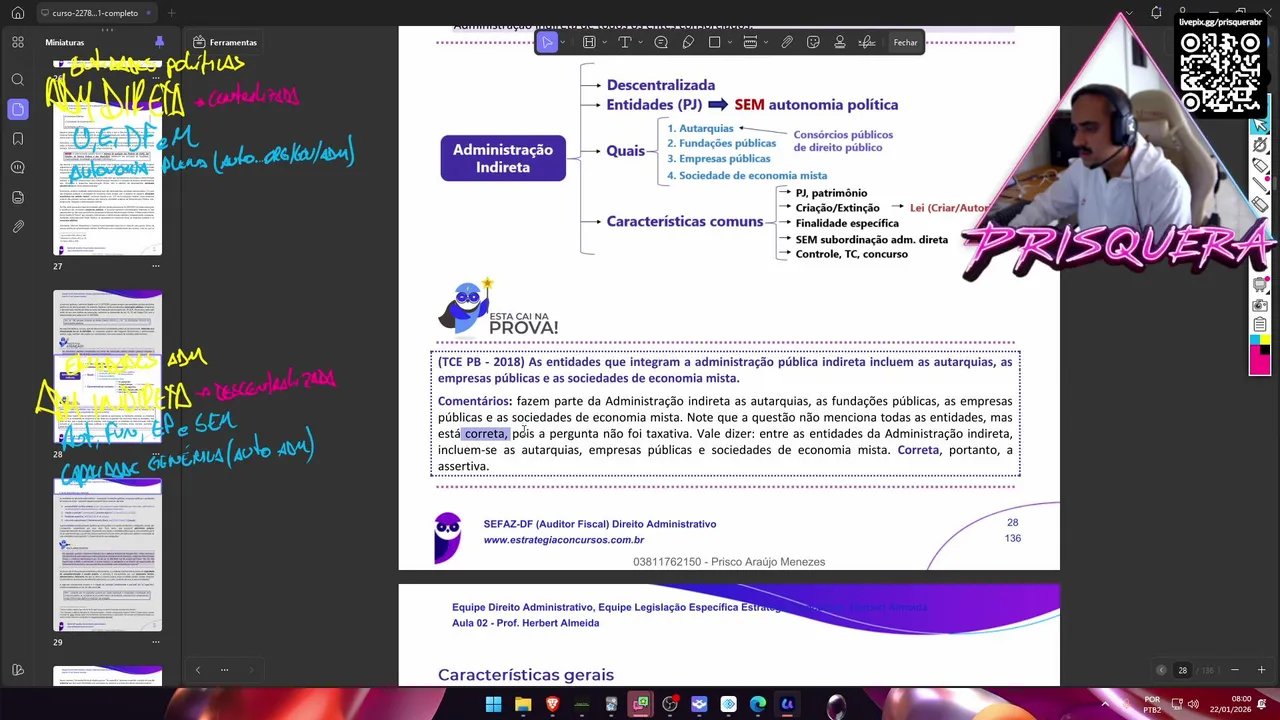Open the bookmarks panel
The image size is (1280, 720).
point(18,138)
